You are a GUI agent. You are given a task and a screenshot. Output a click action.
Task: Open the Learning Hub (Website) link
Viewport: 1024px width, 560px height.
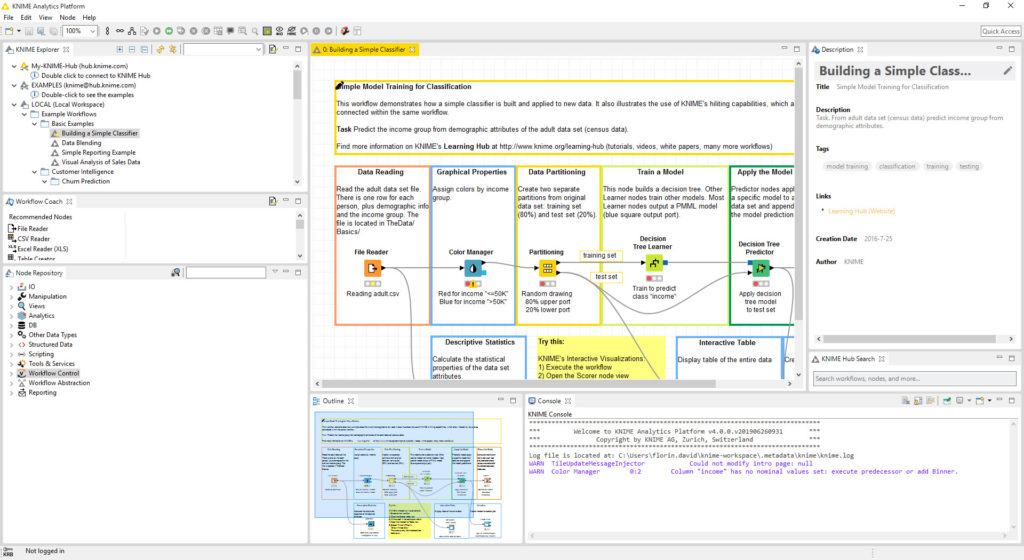(861, 211)
